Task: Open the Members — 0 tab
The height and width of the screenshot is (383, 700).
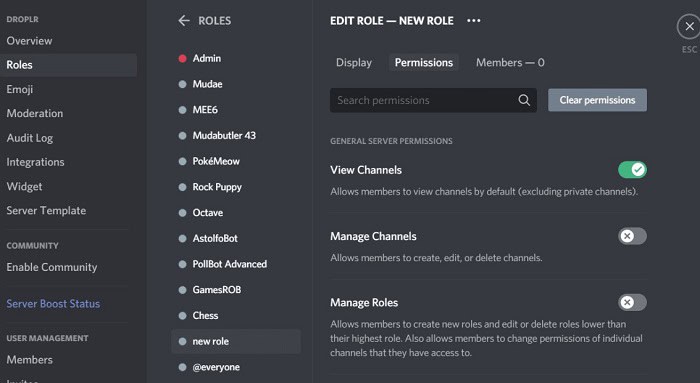Action: click(510, 62)
